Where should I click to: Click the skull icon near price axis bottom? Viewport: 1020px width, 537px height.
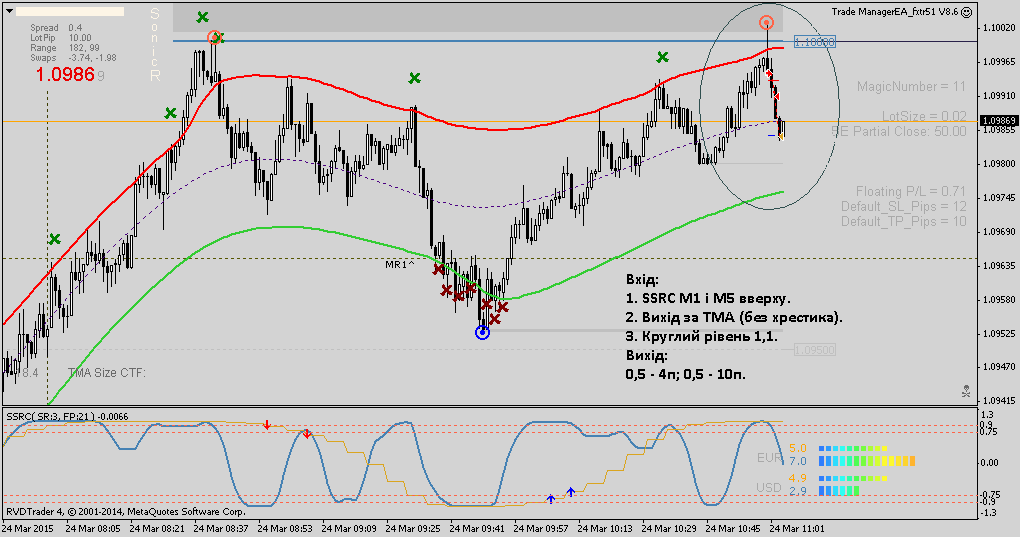(x=967, y=391)
